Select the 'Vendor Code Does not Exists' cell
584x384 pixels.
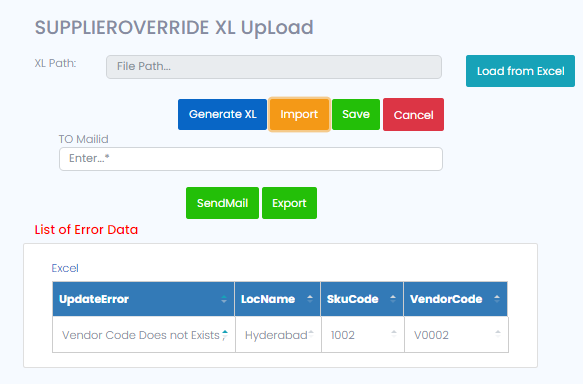[144, 335]
